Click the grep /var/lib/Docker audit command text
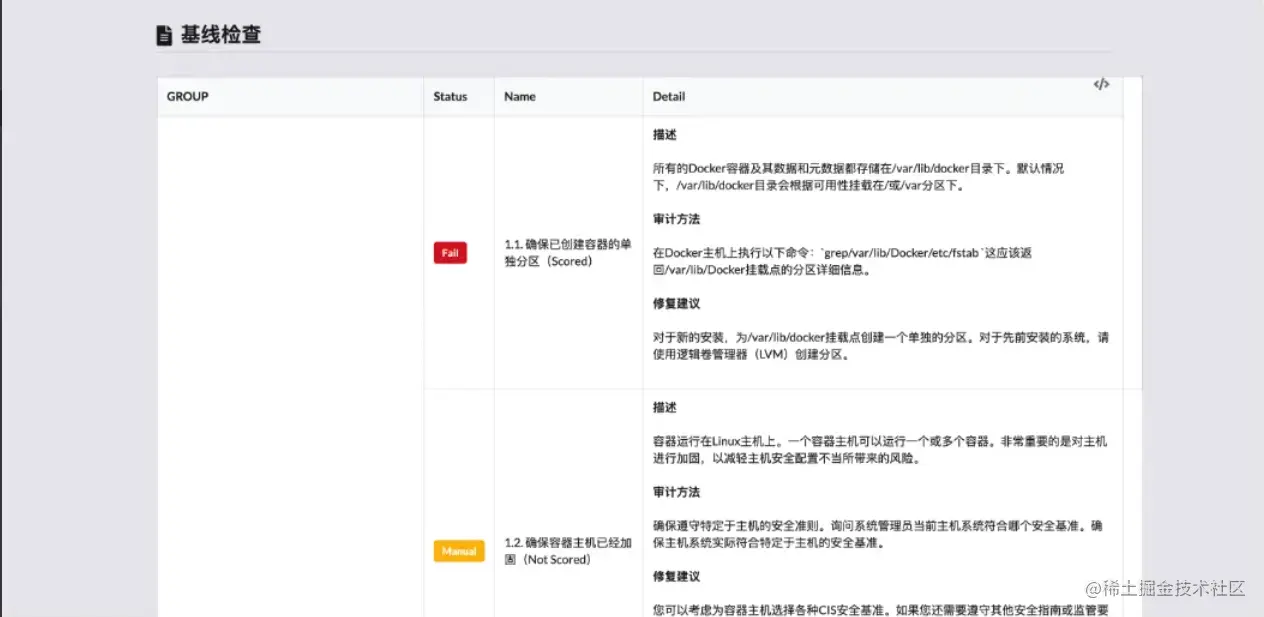 [842, 261]
